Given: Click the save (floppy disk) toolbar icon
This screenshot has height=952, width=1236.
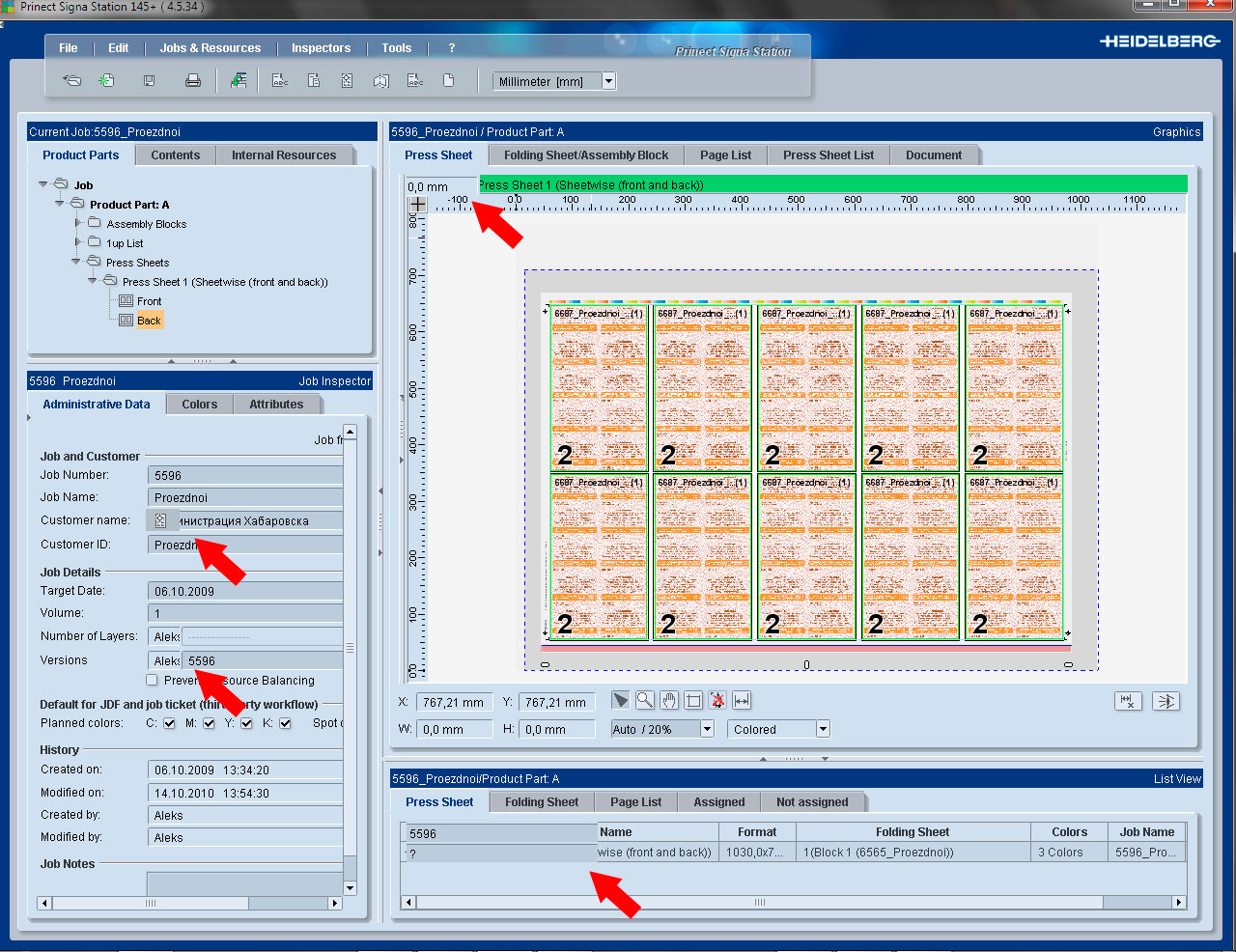Looking at the screenshot, I should pos(149,81).
